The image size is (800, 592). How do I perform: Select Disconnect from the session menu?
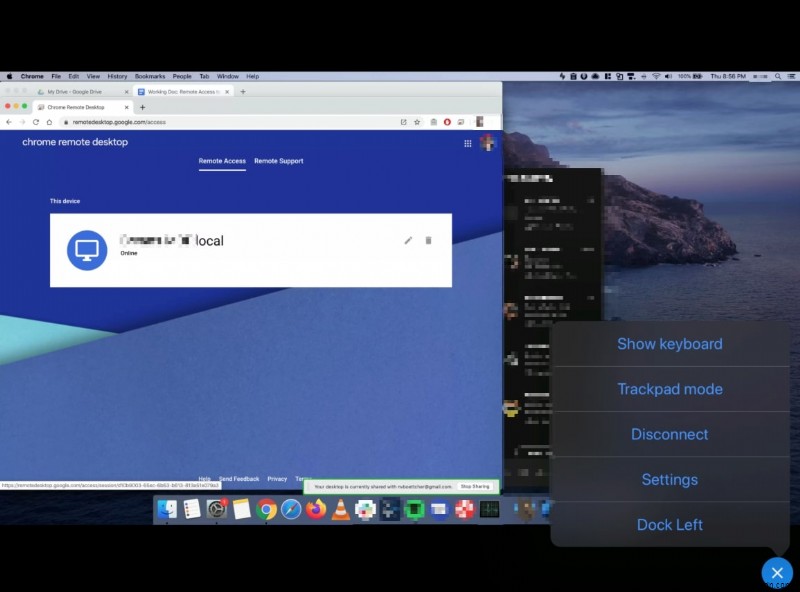pyautogui.click(x=669, y=434)
